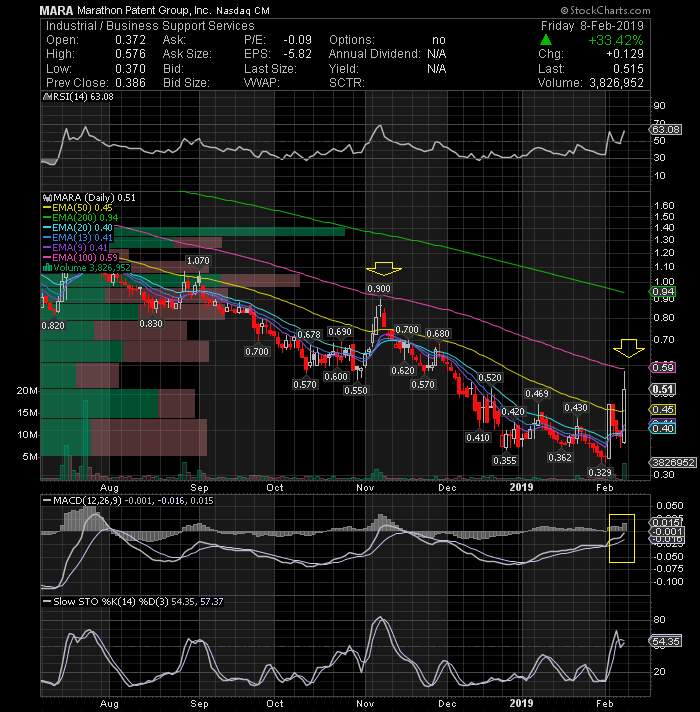Click the EMA(100) 0.59 legend entry

point(80,257)
